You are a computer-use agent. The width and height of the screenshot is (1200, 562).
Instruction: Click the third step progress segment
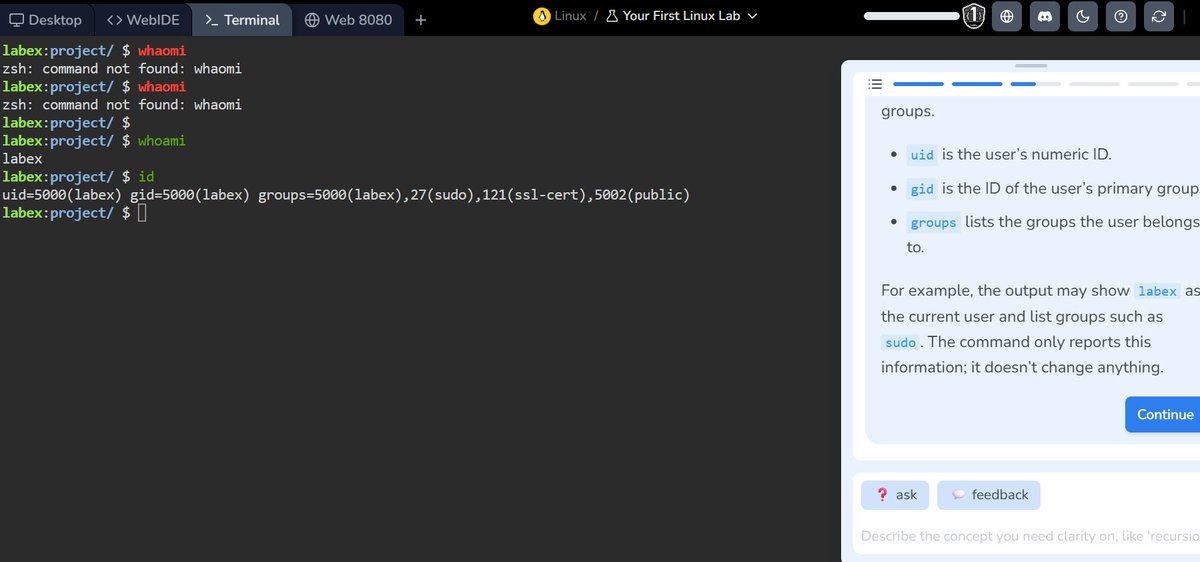(x=1037, y=84)
